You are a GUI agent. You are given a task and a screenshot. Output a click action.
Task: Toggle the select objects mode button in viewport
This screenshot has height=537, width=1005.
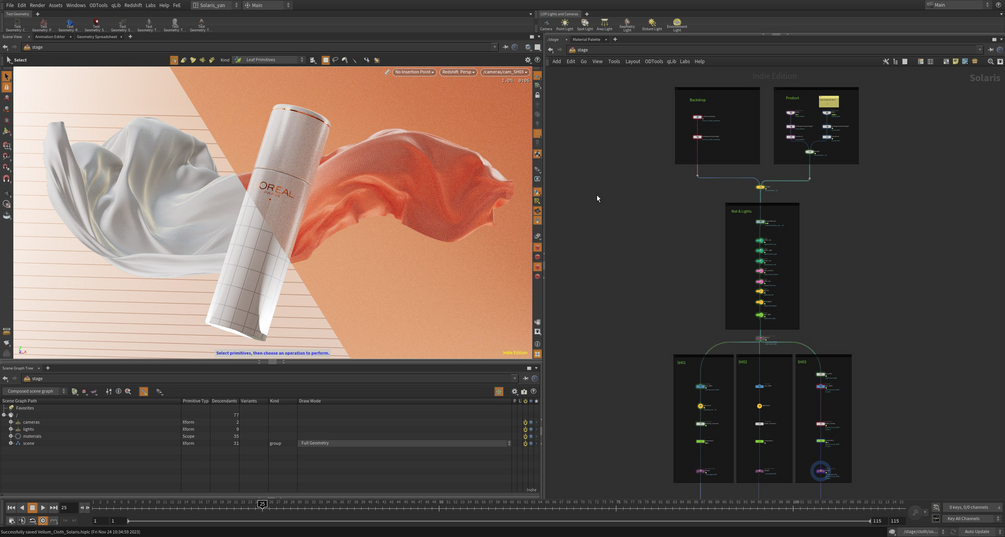pos(174,60)
